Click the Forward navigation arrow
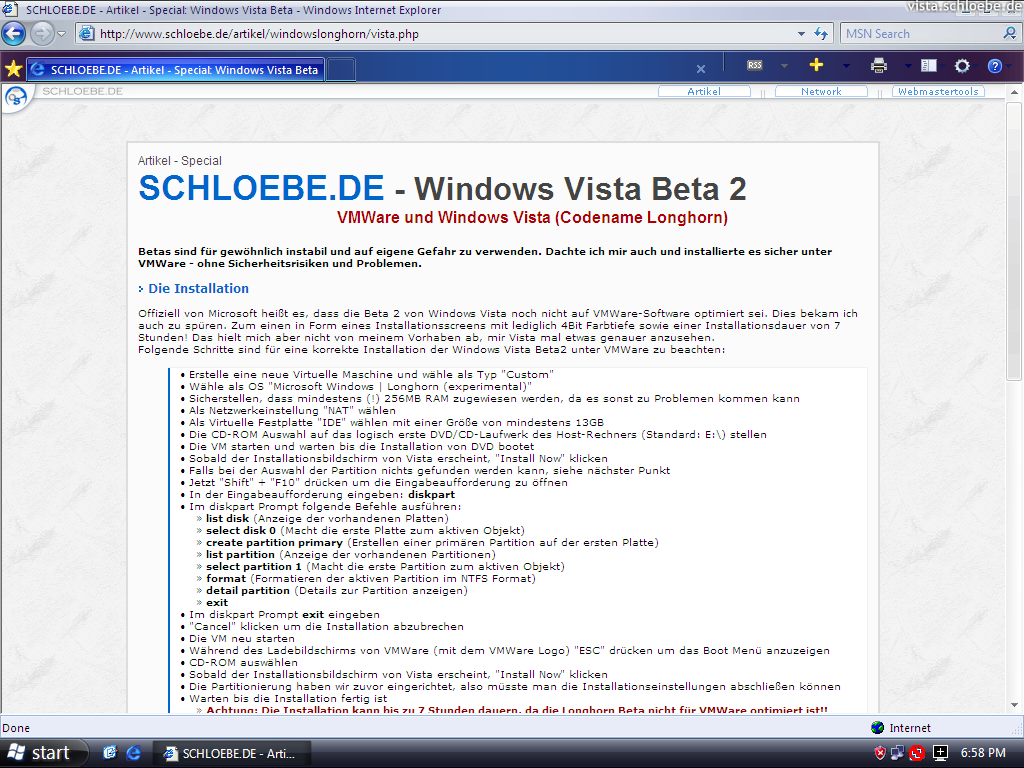The height and width of the screenshot is (768, 1024). point(42,33)
